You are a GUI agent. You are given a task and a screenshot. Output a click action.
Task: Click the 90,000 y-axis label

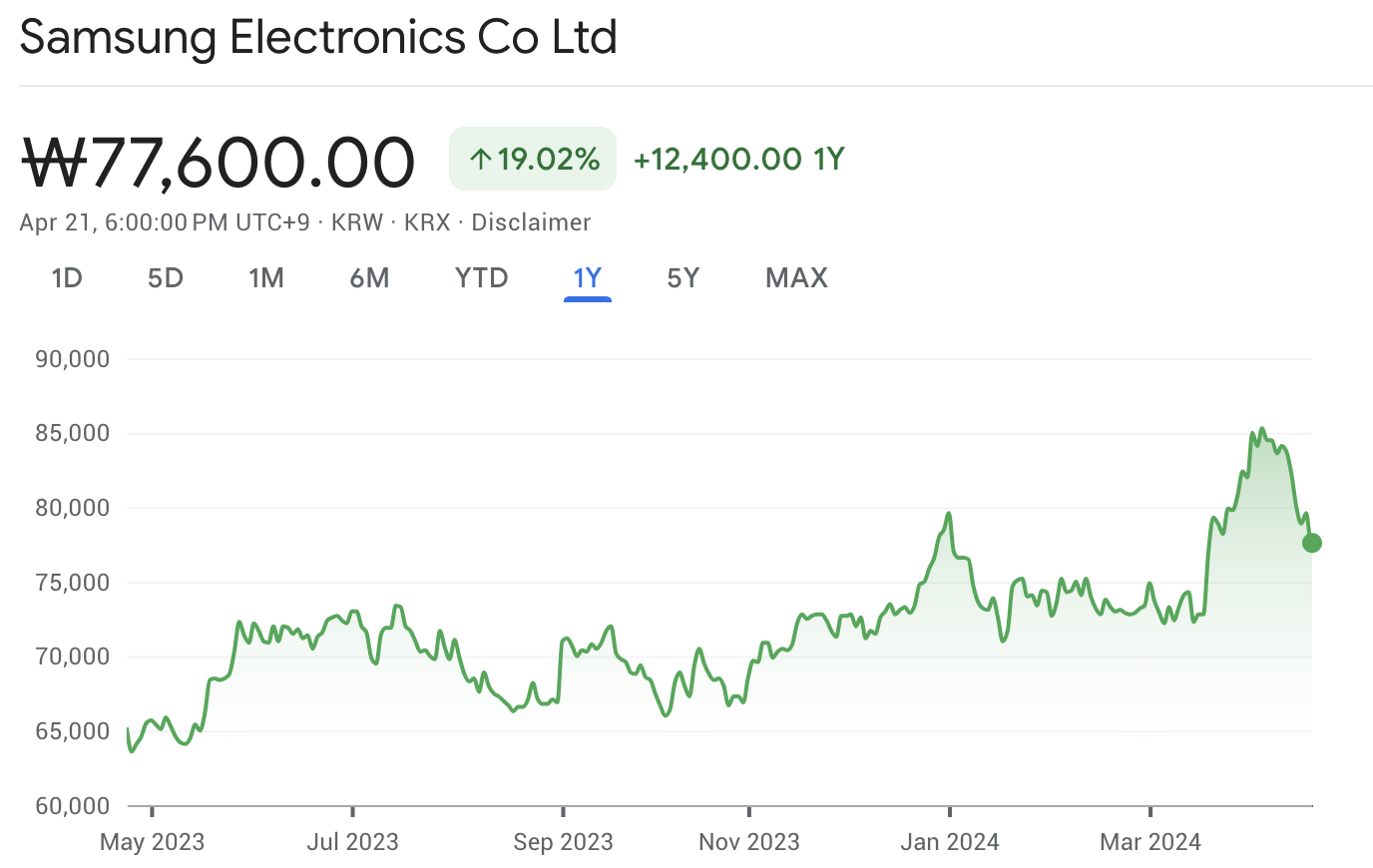tap(73, 359)
